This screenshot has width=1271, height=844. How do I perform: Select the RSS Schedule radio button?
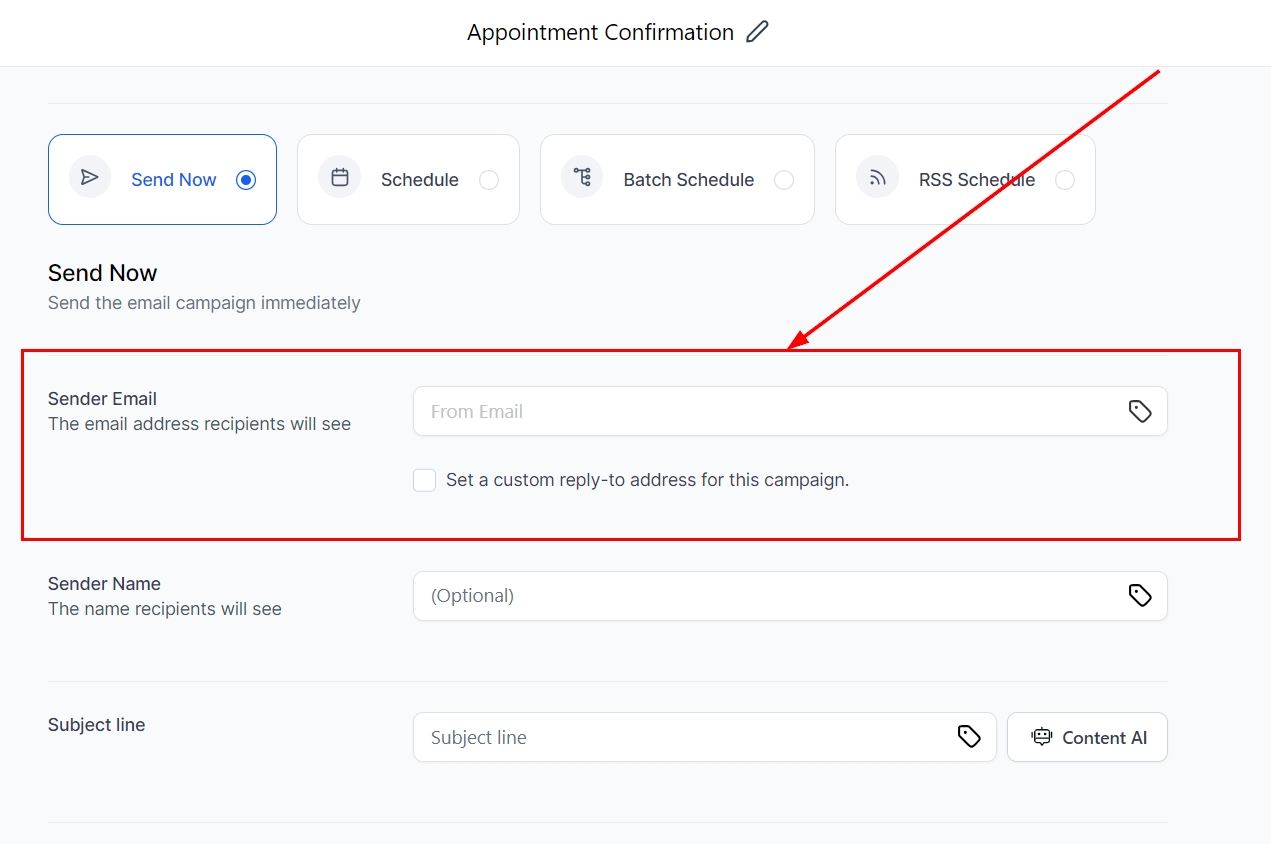coord(1065,180)
